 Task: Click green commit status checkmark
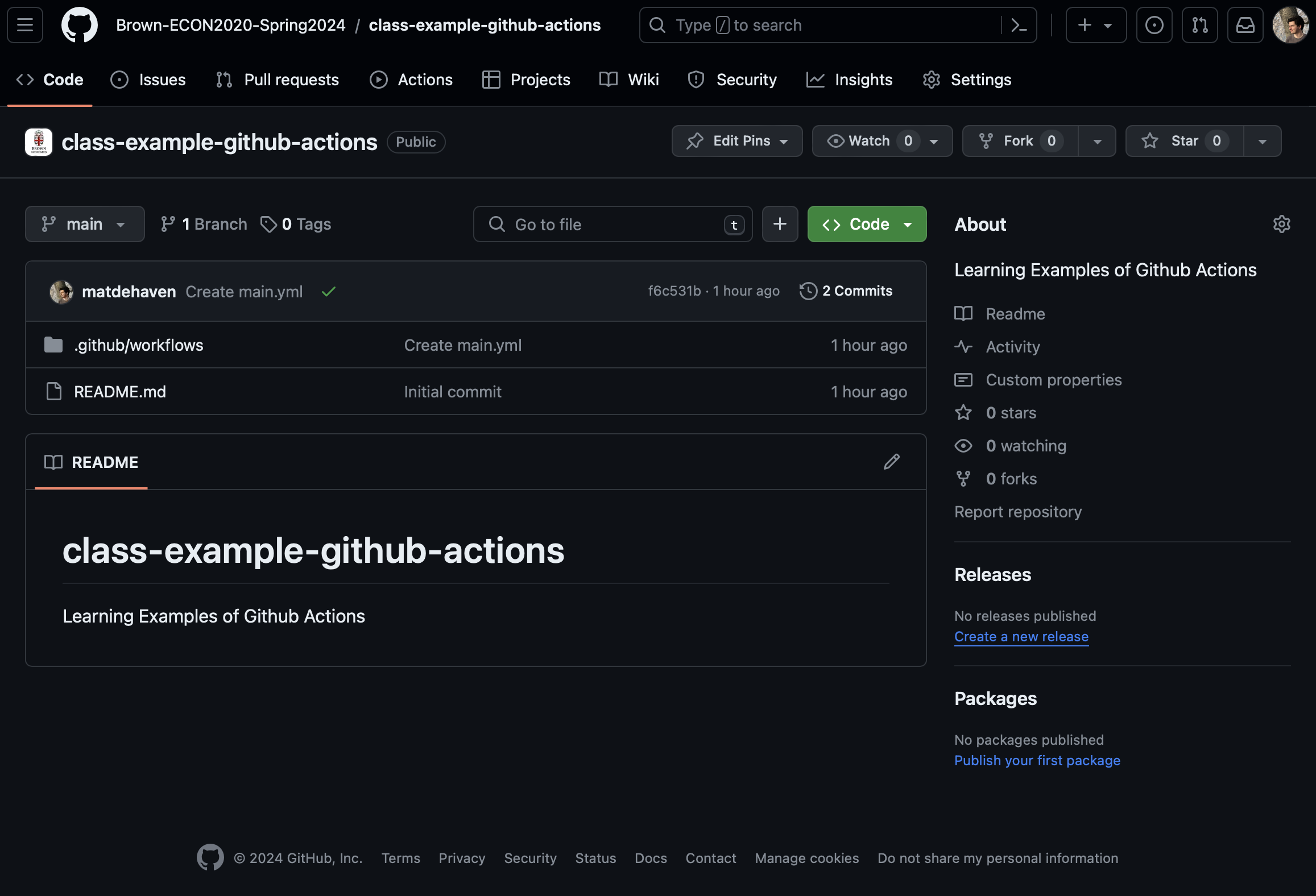pyautogui.click(x=328, y=292)
